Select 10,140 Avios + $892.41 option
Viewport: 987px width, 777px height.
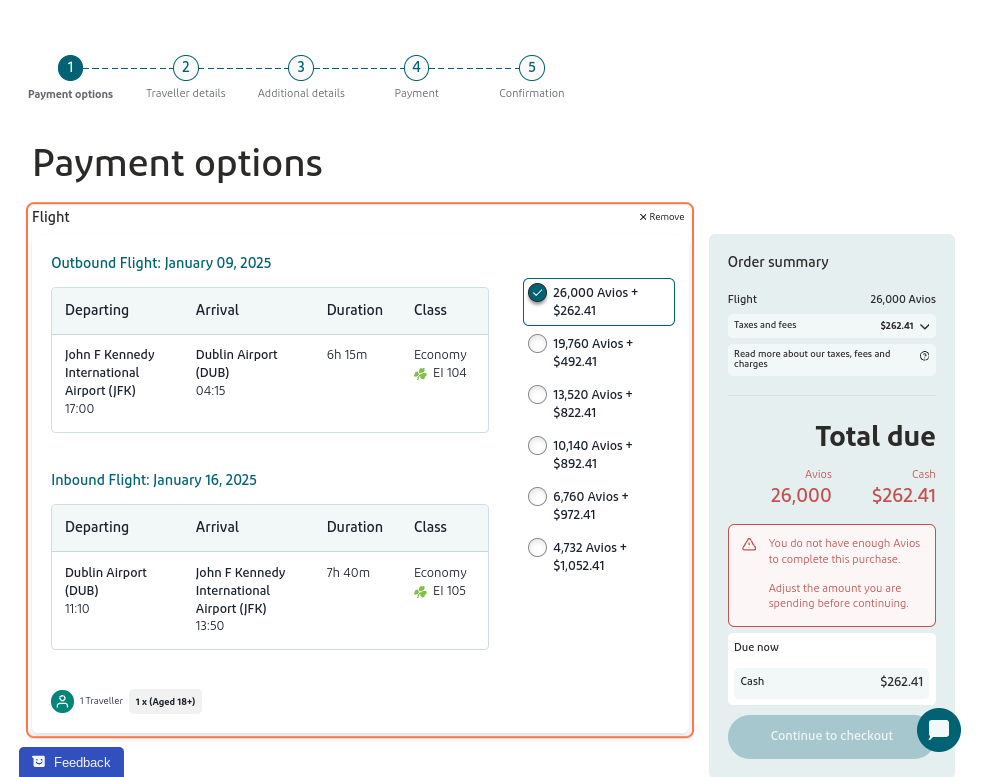coord(537,446)
